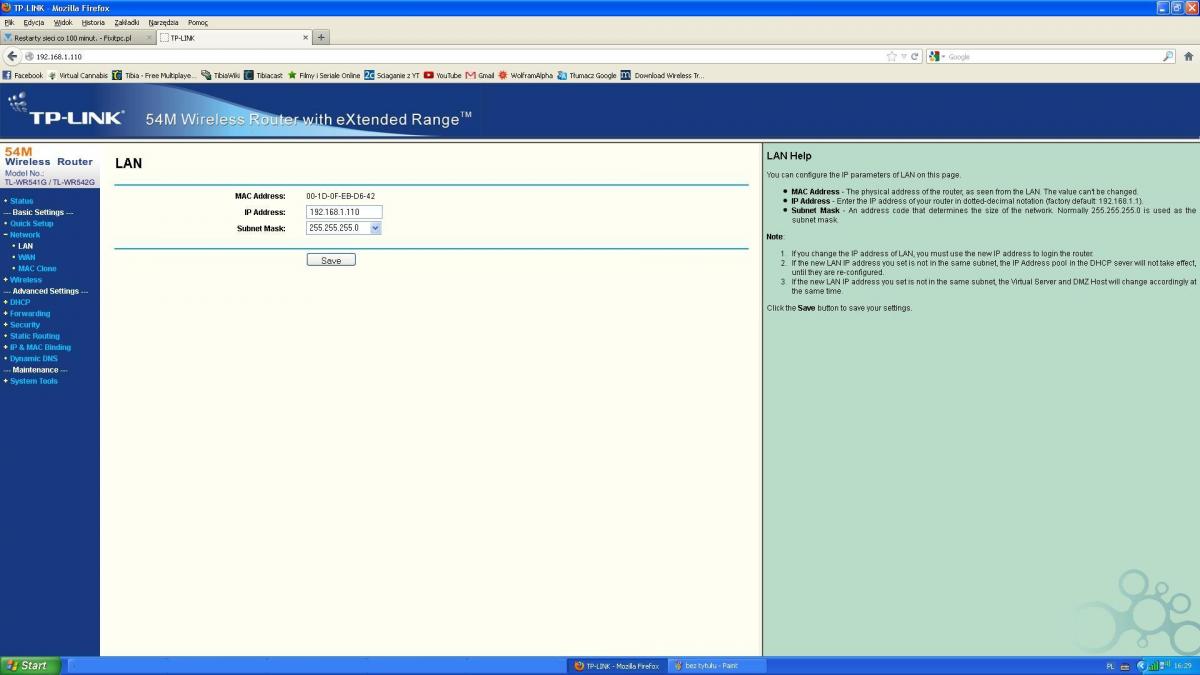Switch to the TP-LINK browser tab
This screenshot has height=675, width=1200.
tap(235, 38)
